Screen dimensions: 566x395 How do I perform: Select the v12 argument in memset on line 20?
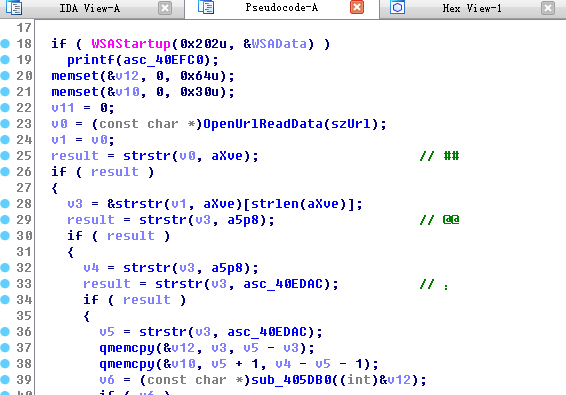click(127, 76)
